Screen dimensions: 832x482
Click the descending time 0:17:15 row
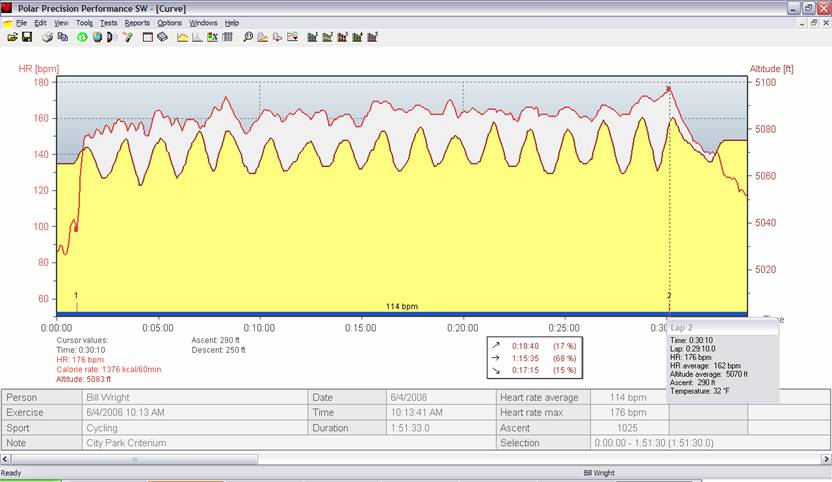tap(534, 371)
